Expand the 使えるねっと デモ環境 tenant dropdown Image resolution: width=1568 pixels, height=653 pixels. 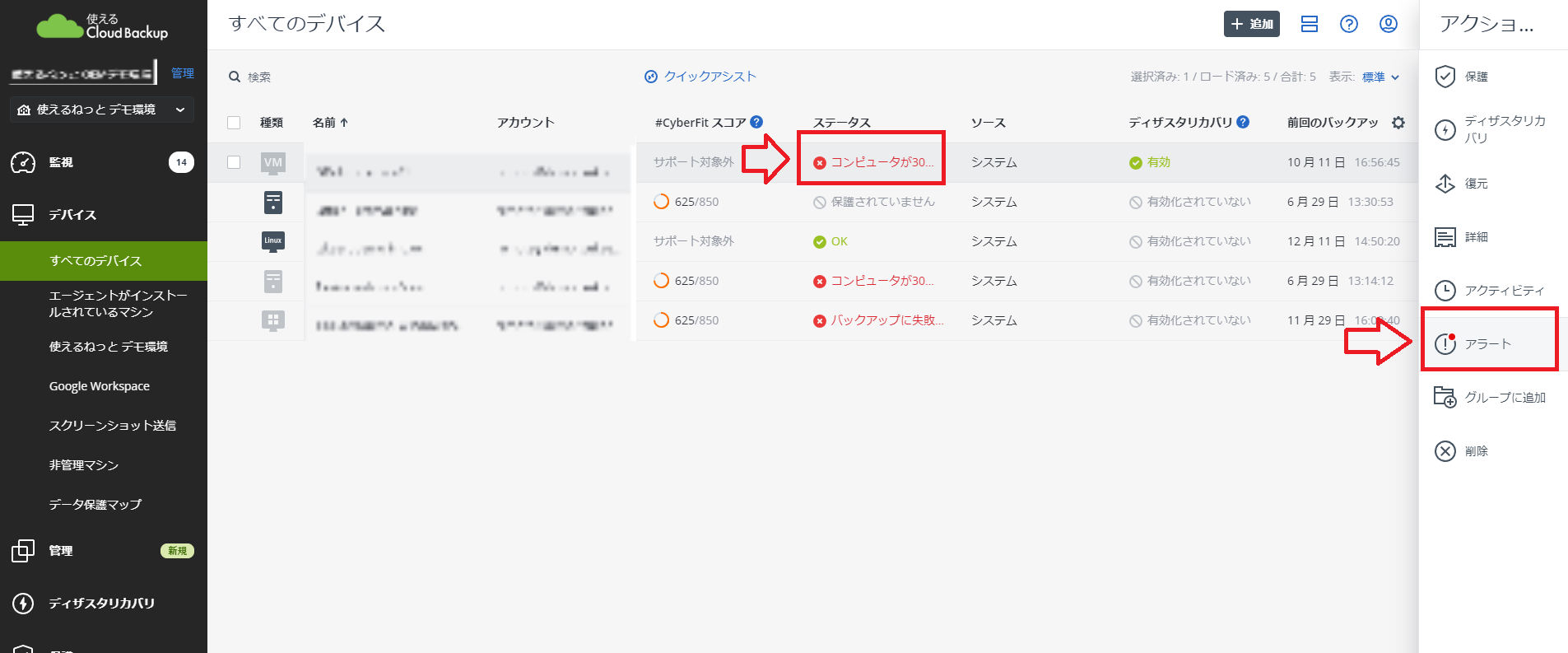pyautogui.click(x=102, y=110)
